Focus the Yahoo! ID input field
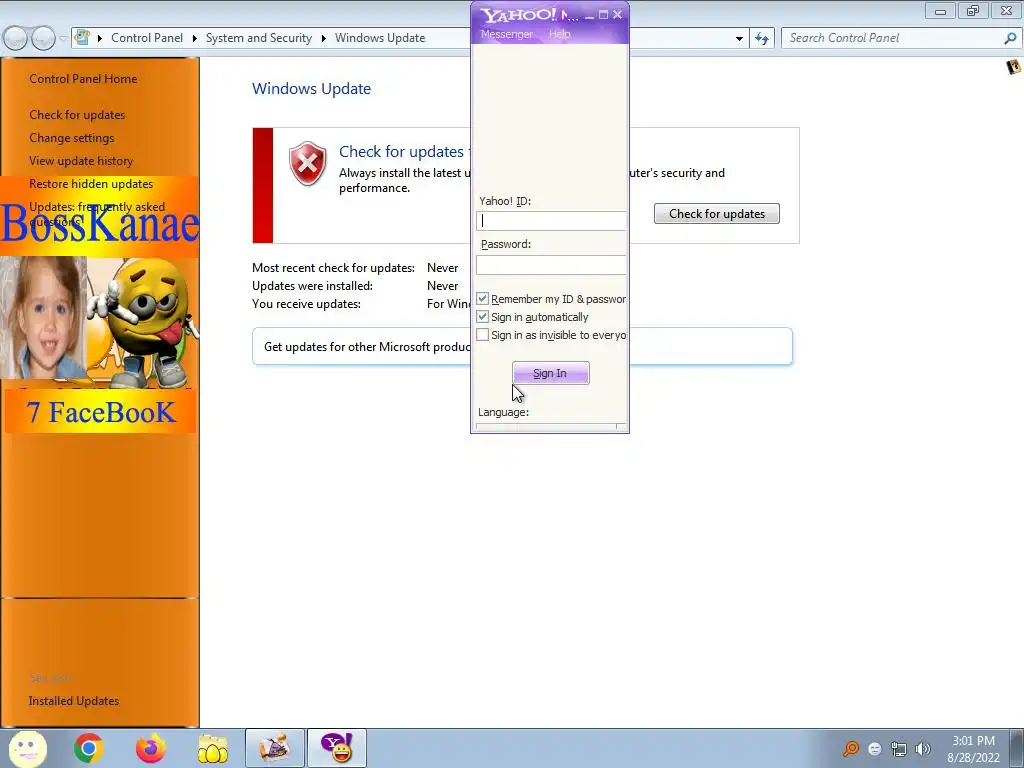This screenshot has height=768, width=1024. coord(551,221)
